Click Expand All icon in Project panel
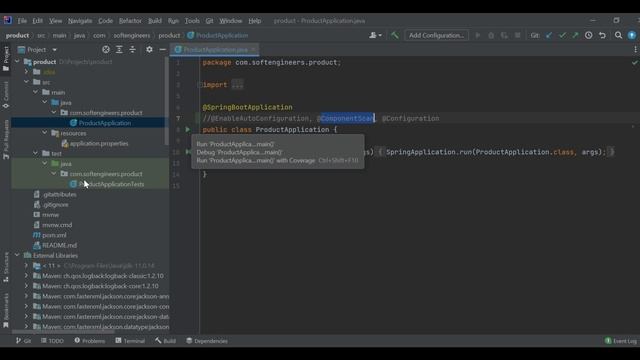 pyautogui.click(x=119, y=50)
